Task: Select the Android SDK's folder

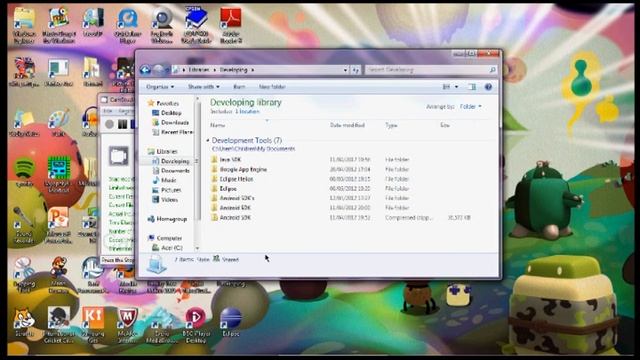Action: point(237,198)
